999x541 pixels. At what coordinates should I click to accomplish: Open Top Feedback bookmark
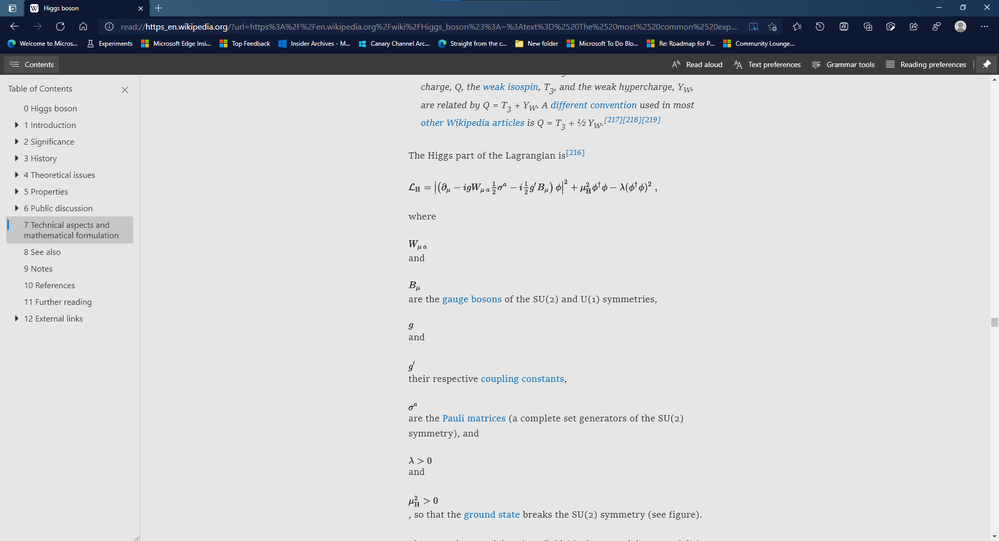(245, 43)
